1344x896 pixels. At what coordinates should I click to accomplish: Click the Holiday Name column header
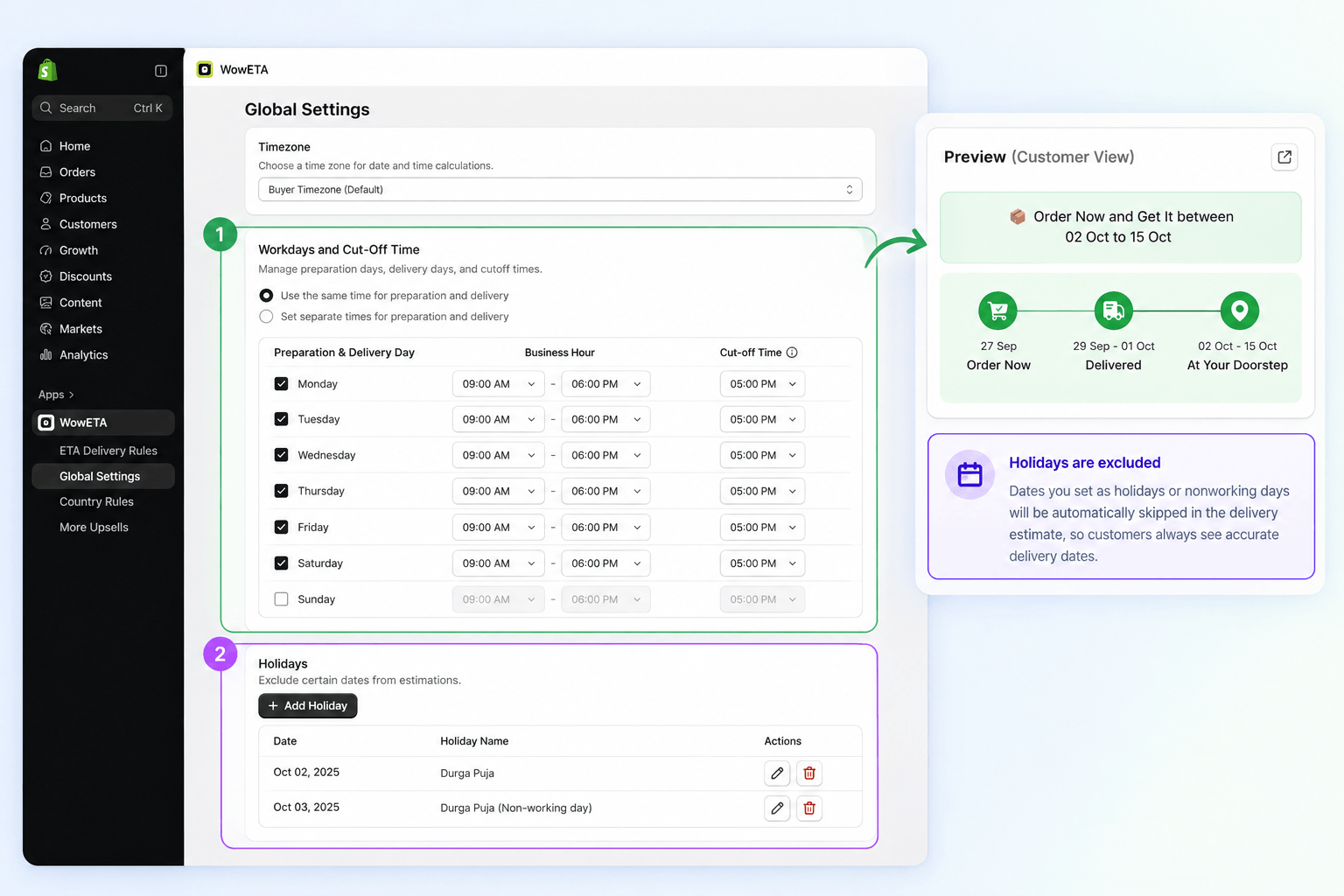(474, 741)
